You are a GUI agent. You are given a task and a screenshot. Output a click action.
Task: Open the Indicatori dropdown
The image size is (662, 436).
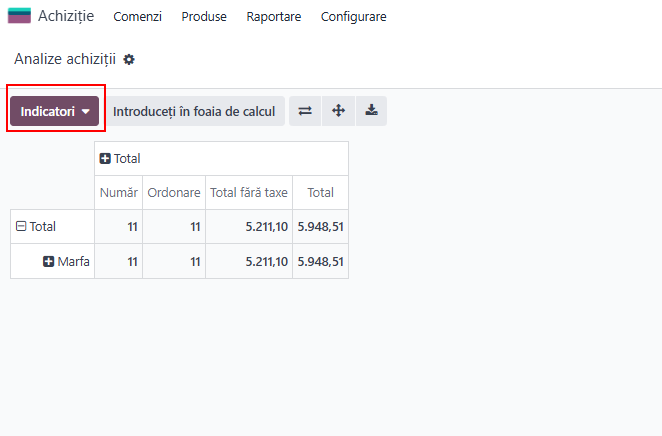[x=54, y=111]
